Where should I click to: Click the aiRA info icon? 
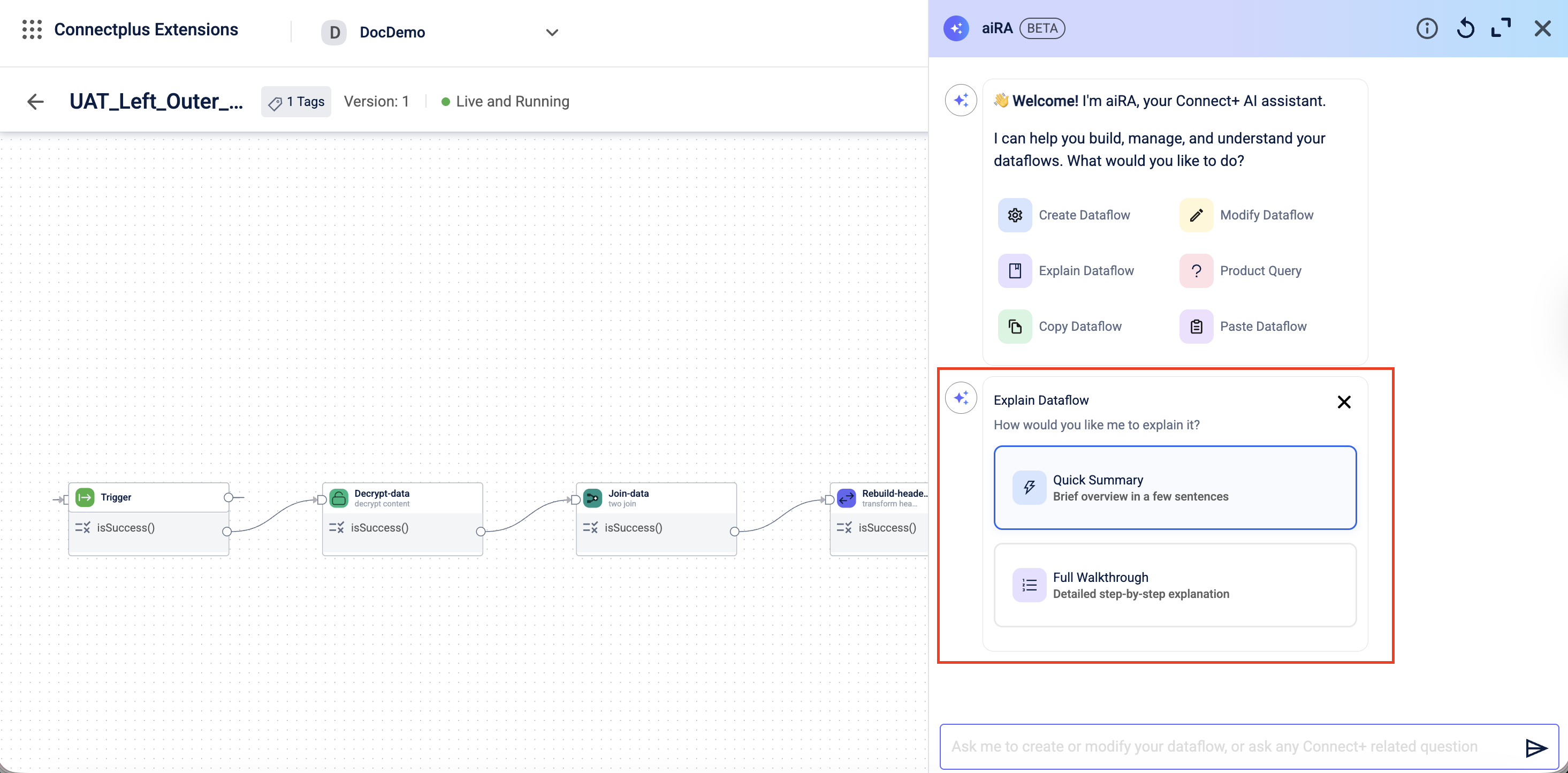pyautogui.click(x=1426, y=28)
